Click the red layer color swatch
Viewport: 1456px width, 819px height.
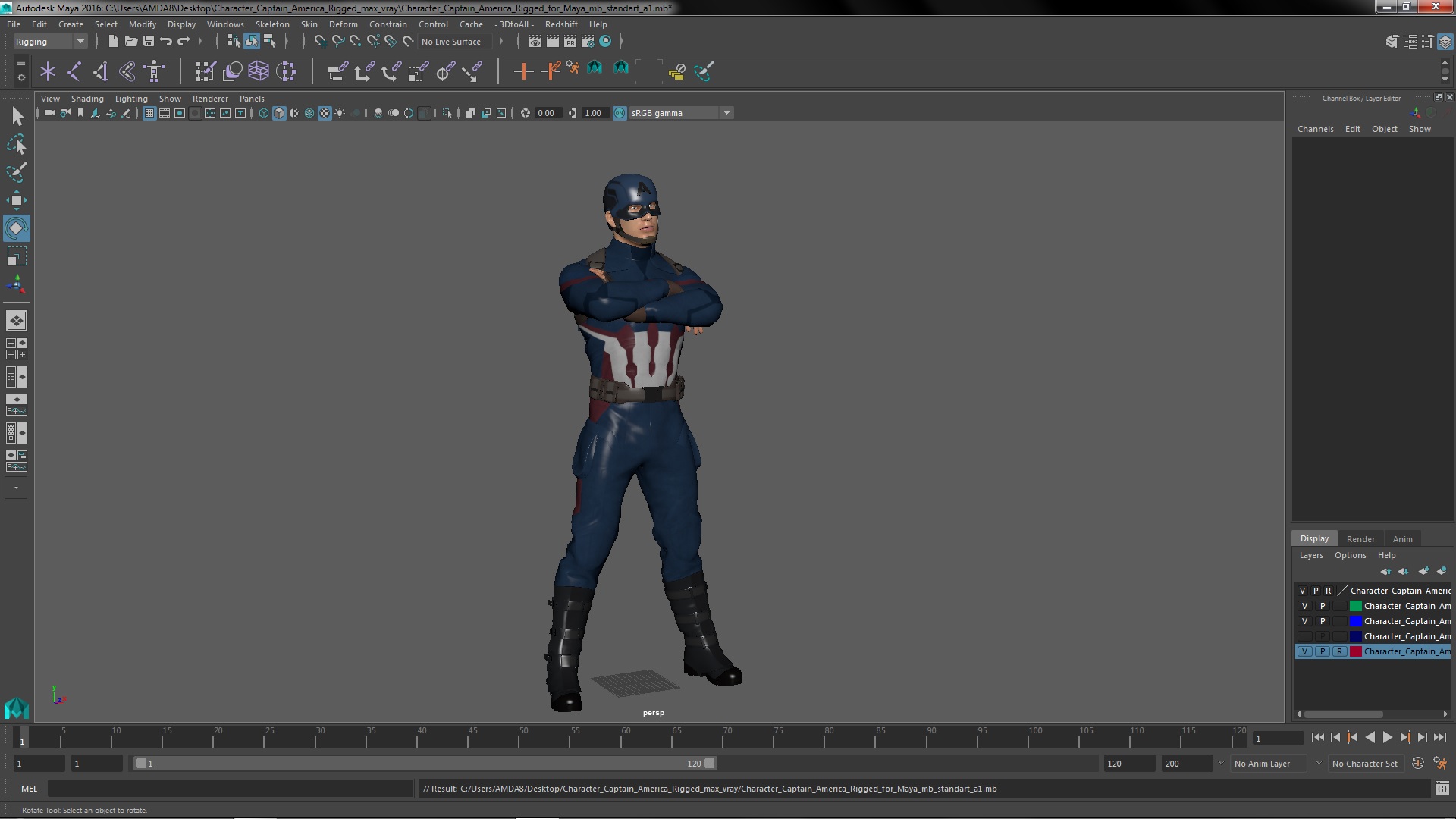(x=1355, y=651)
